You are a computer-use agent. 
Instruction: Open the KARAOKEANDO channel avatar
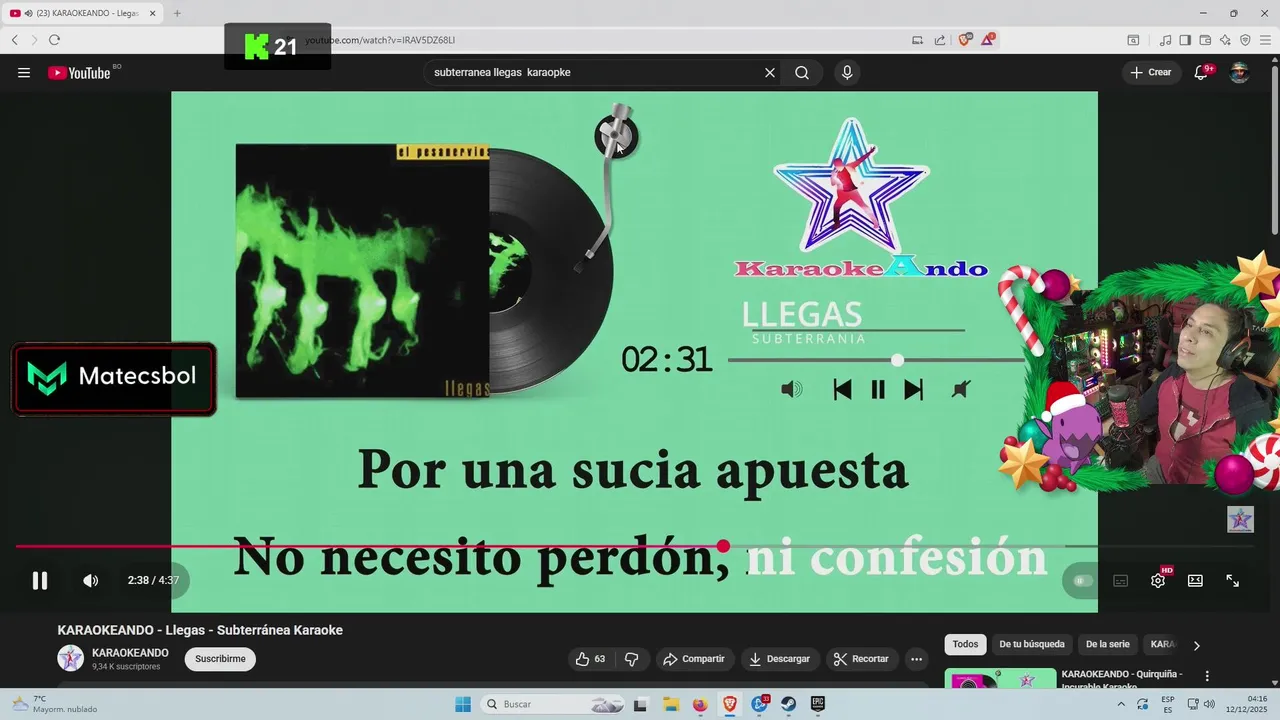[x=71, y=658]
